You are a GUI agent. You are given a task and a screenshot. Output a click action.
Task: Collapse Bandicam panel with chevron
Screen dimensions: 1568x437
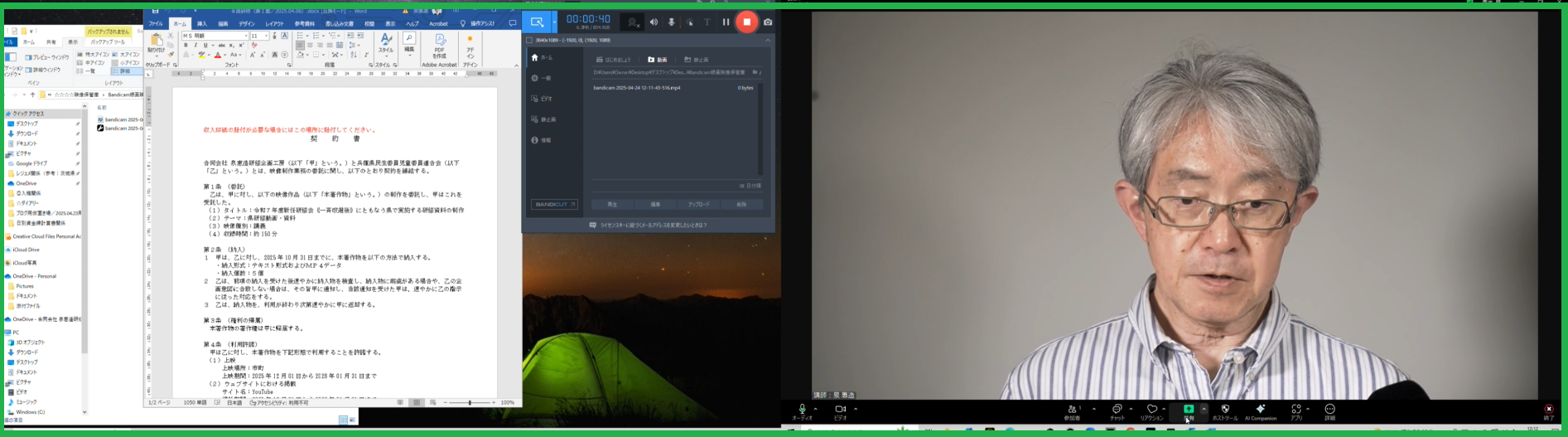tap(768, 41)
